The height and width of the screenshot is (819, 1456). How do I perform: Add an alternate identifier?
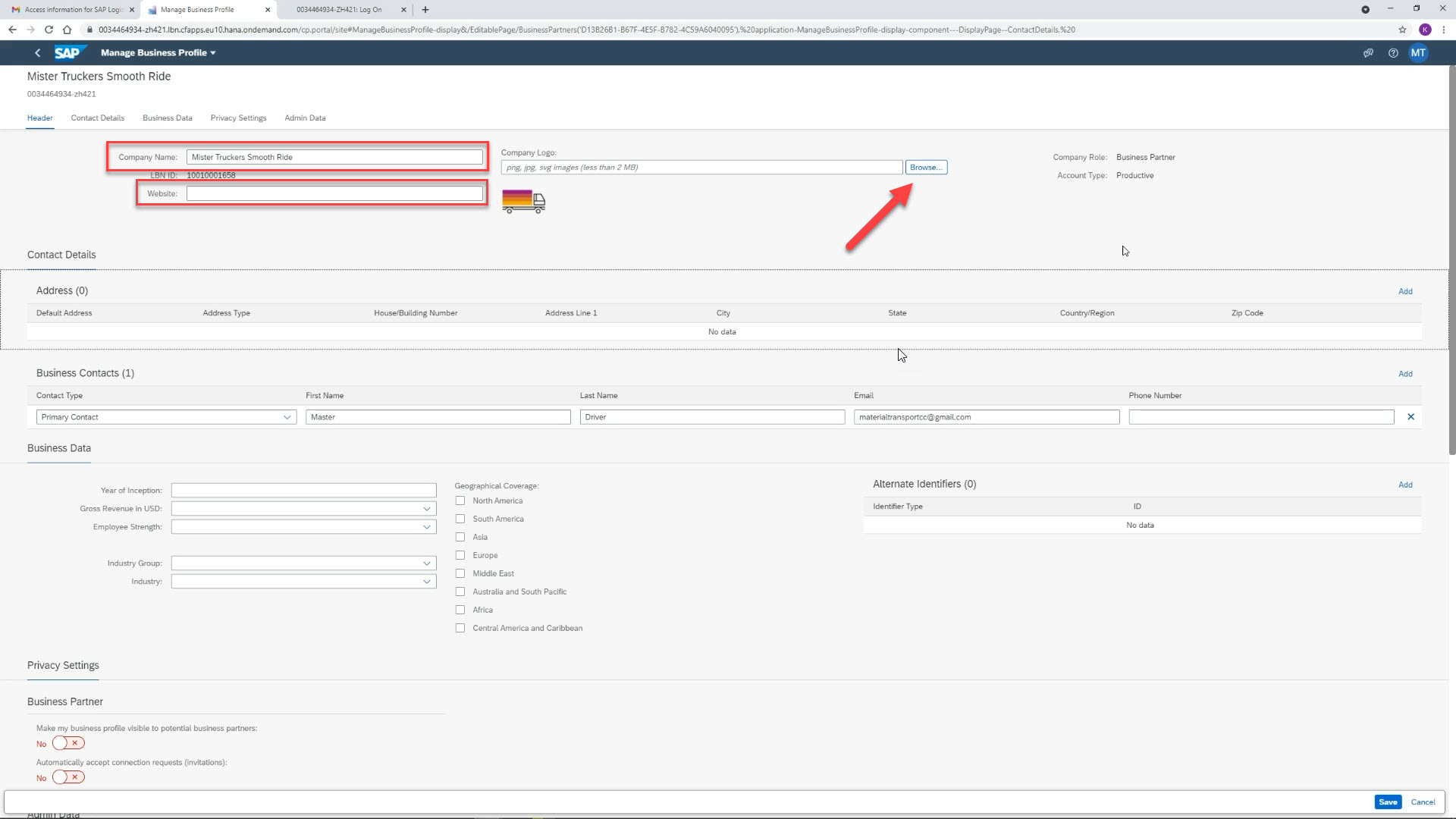(x=1405, y=485)
